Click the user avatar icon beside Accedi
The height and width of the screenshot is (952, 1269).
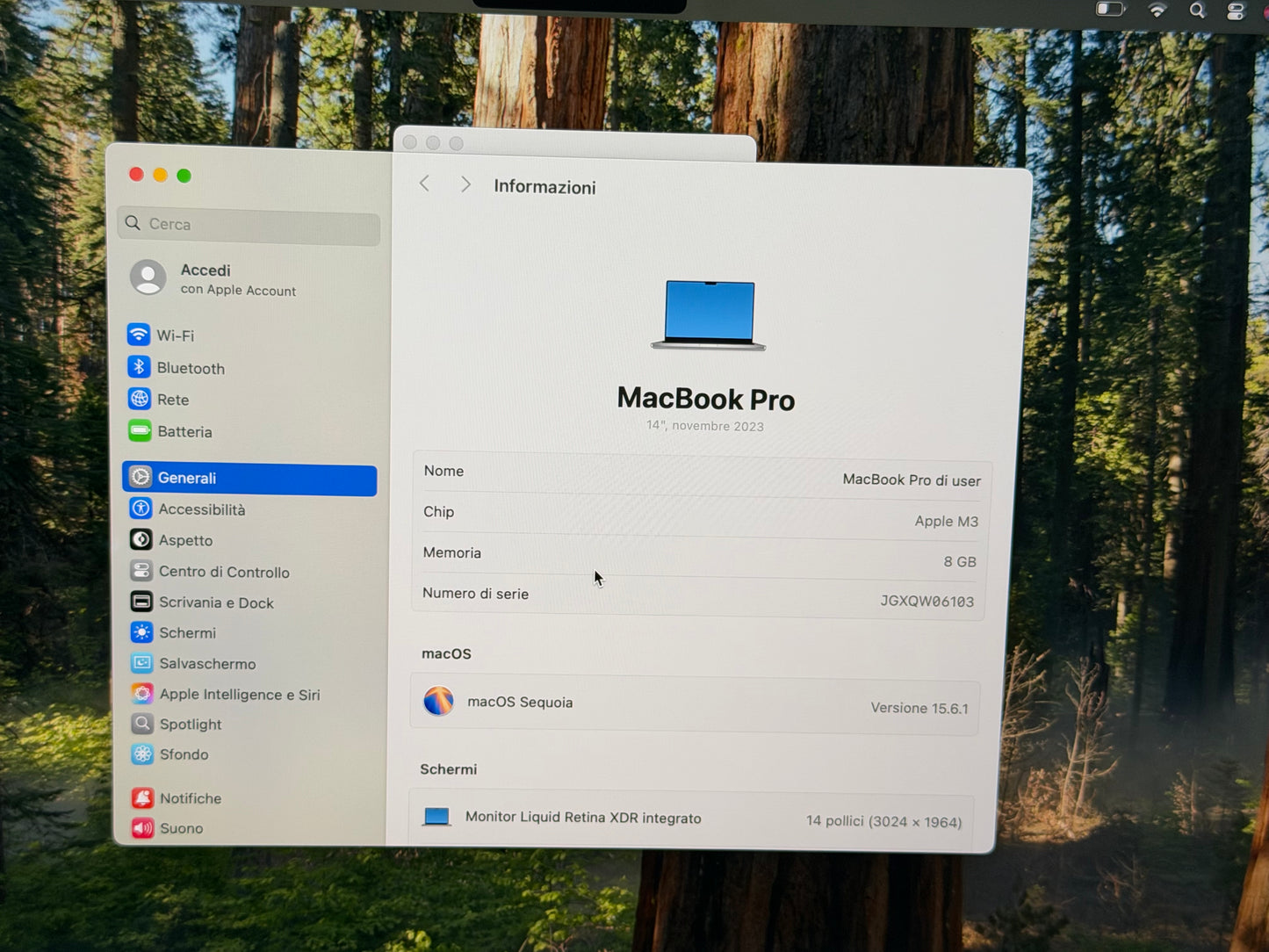(x=148, y=278)
